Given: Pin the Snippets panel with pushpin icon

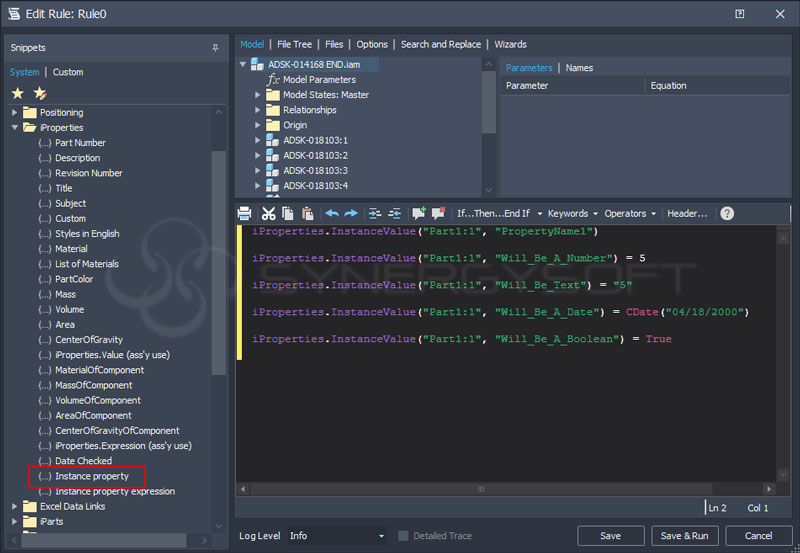Looking at the screenshot, I should coord(215,48).
